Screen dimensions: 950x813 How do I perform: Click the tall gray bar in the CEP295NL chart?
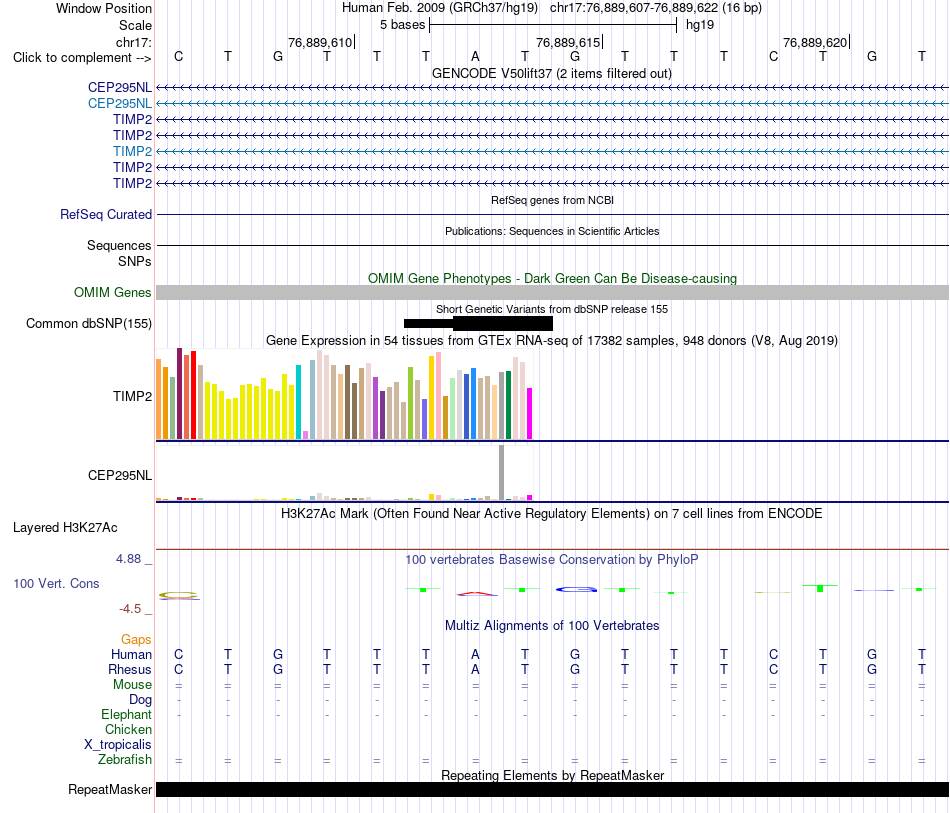click(502, 472)
